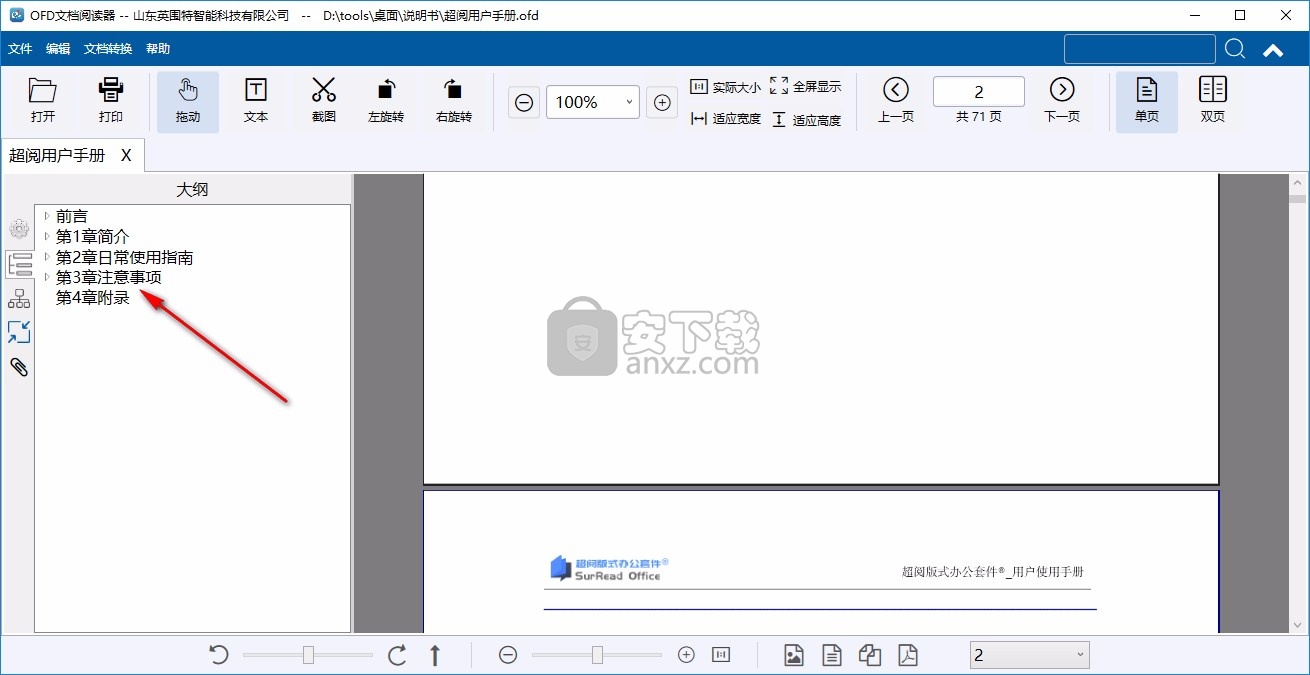1310x675 pixels.
Task: Open the 编辑 menu
Action: (x=58, y=49)
